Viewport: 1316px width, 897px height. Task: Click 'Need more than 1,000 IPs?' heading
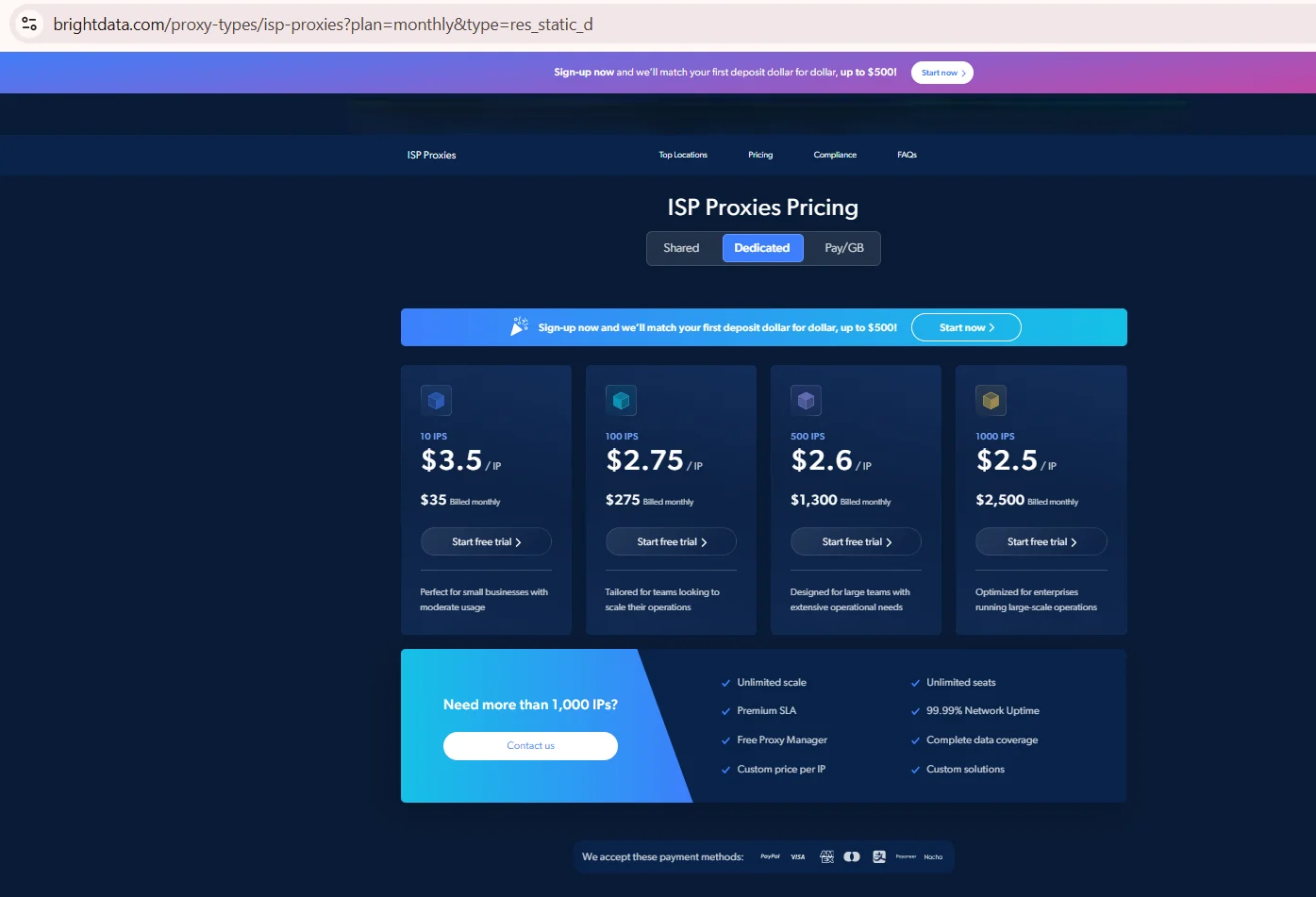[530, 705]
